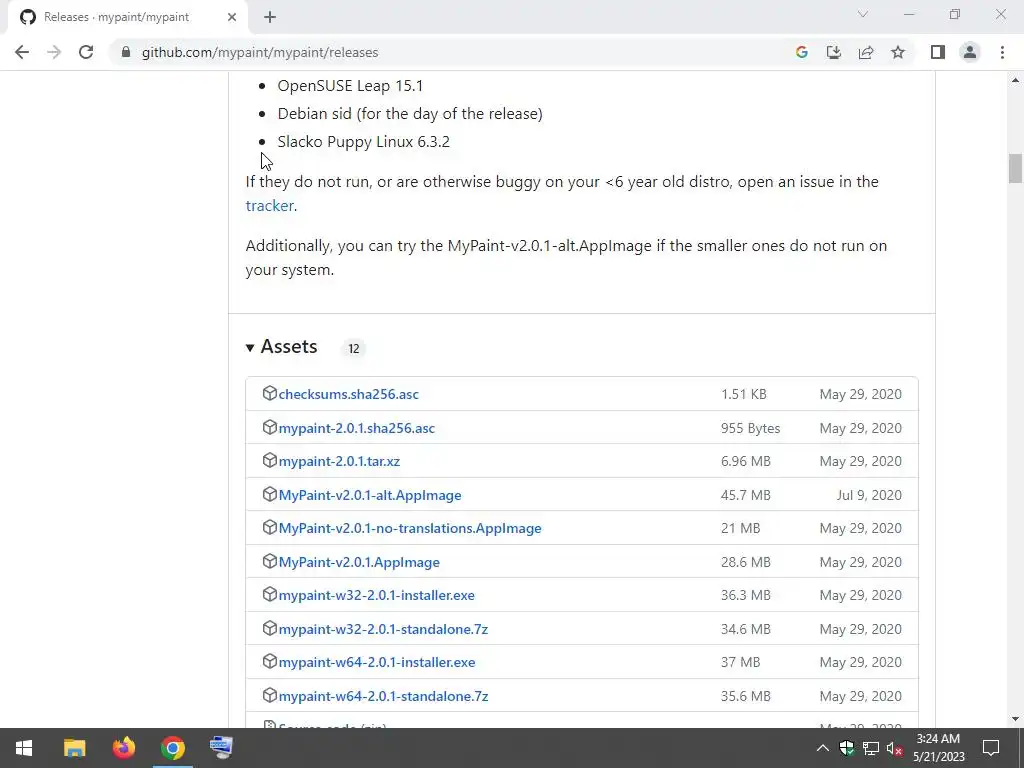Click package icon beside MyPaint-v2.0.1-alt.AppImage
This screenshot has height=768, width=1024.
coord(270,494)
